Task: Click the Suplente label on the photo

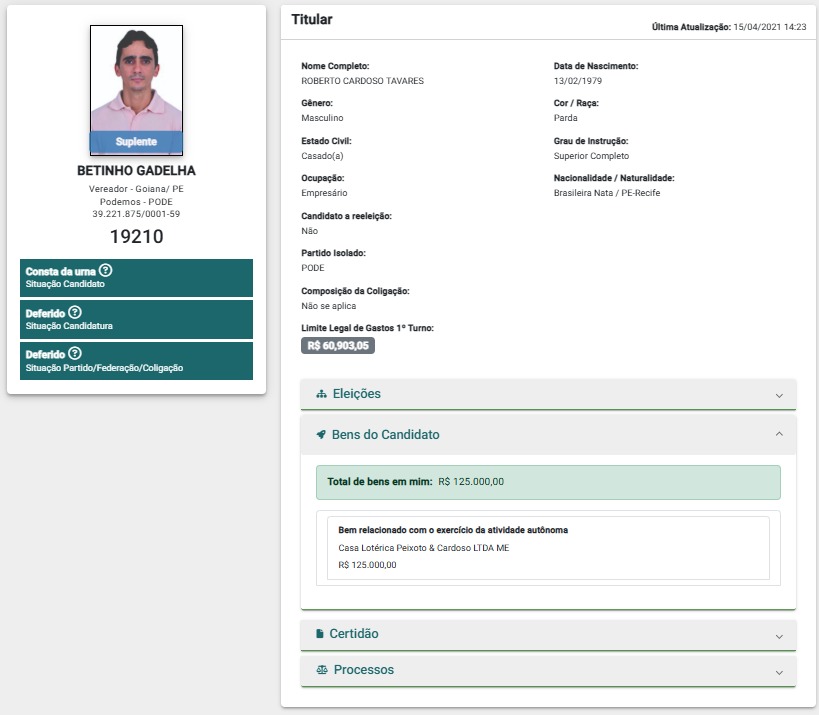Action: coord(136,142)
